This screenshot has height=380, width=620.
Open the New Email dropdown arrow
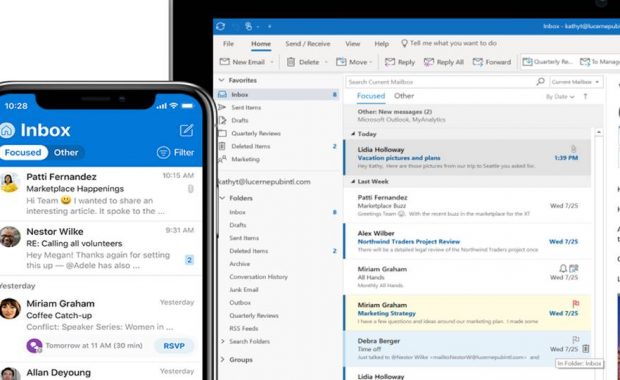(272, 62)
